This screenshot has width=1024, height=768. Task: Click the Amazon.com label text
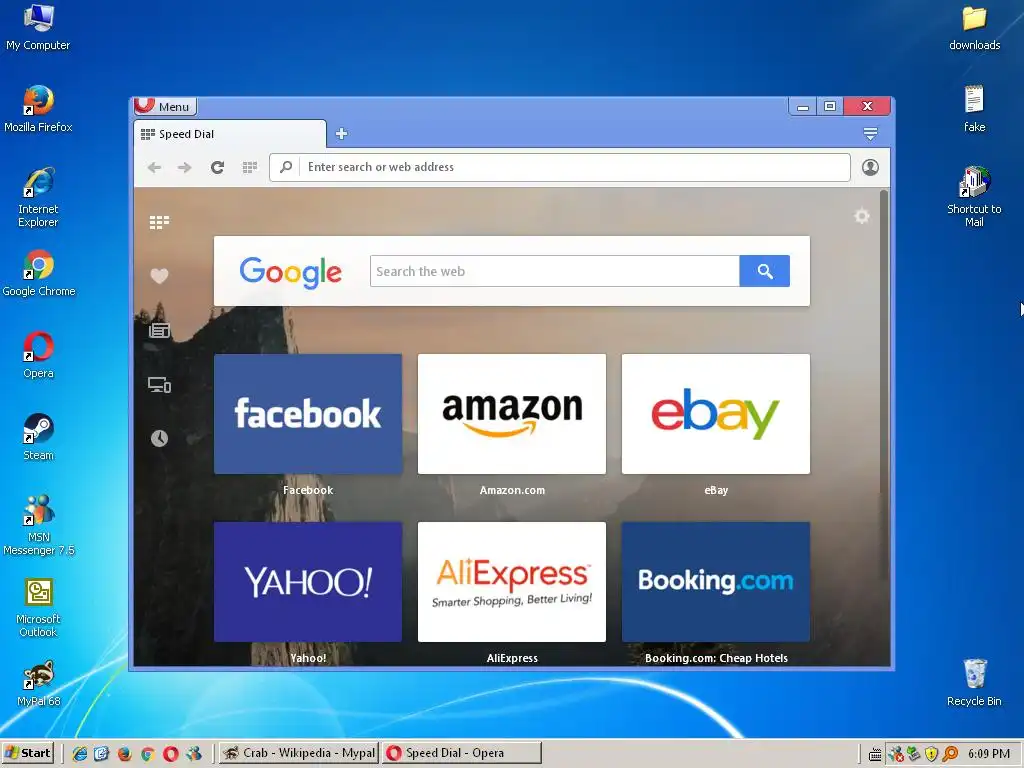(512, 490)
